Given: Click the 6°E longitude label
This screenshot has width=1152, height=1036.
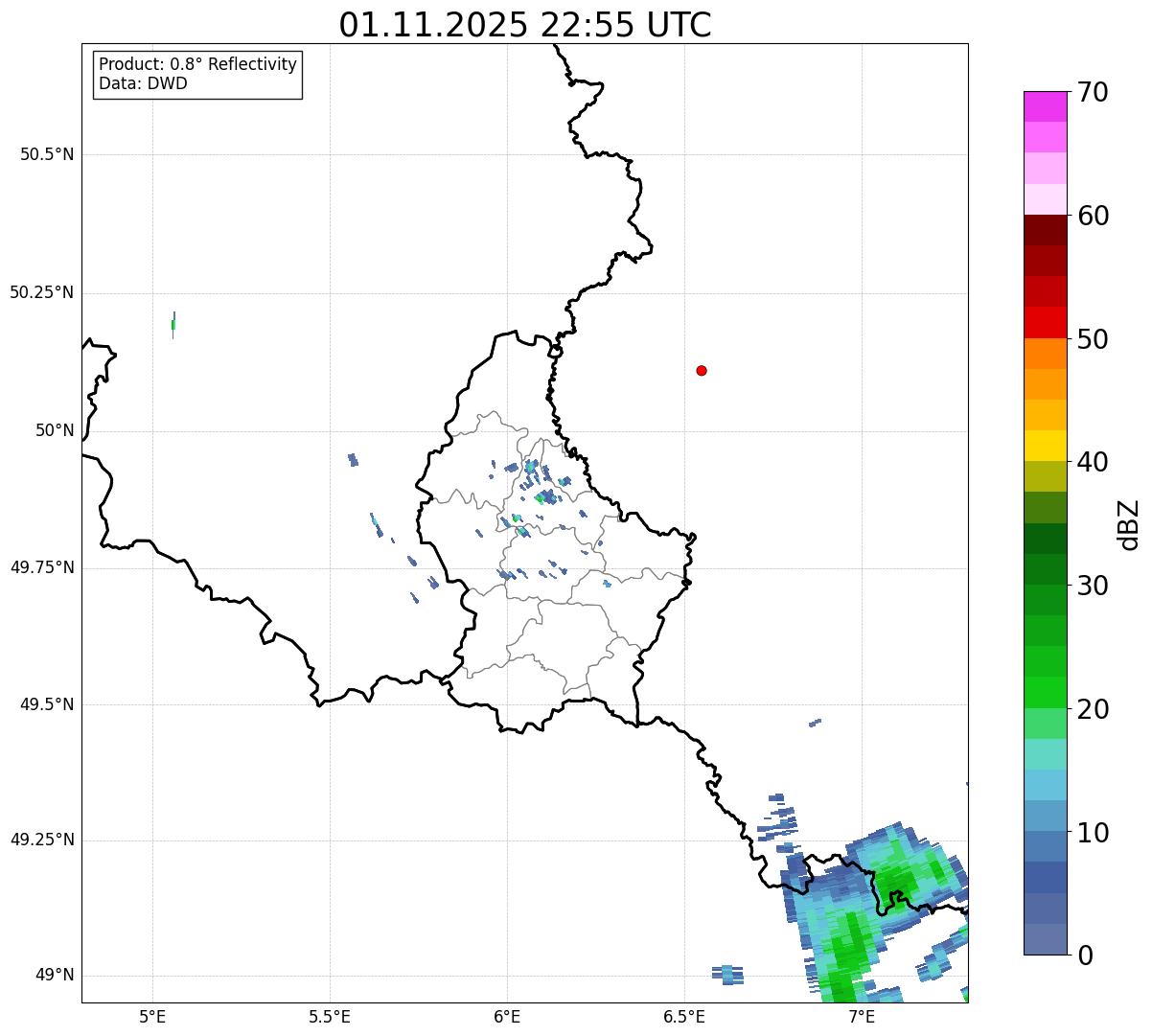Looking at the screenshot, I should [507, 1016].
